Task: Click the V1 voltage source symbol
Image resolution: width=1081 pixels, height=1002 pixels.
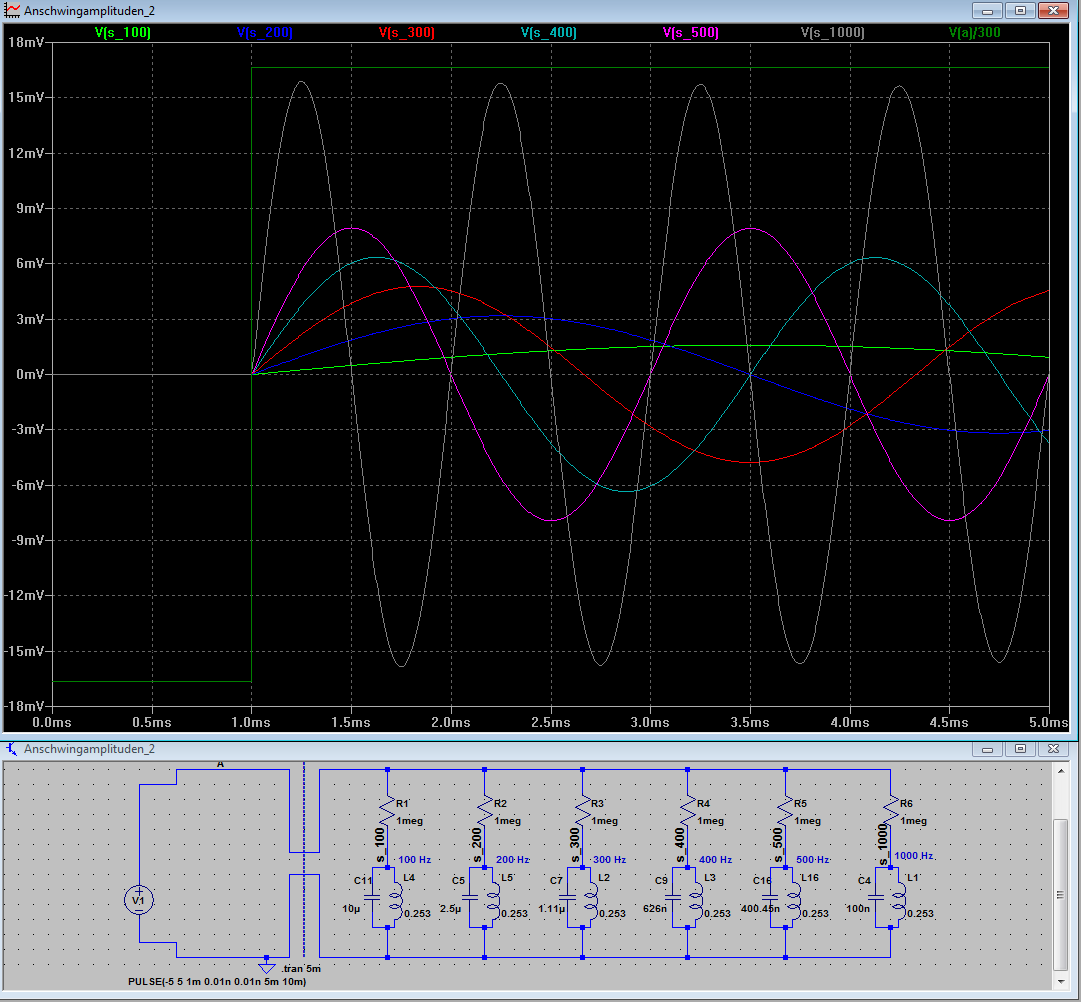Action: (x=139, y=900)
